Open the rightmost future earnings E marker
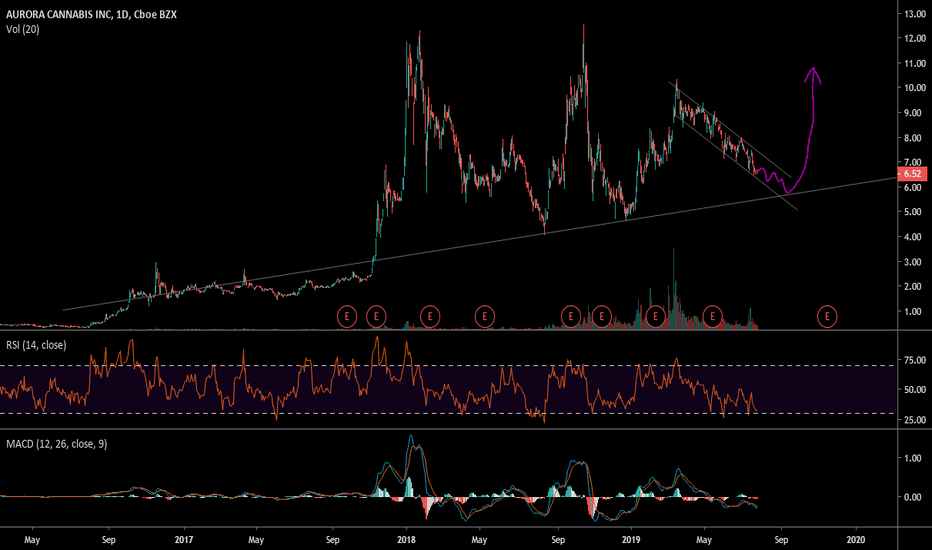 pos(827,316)
